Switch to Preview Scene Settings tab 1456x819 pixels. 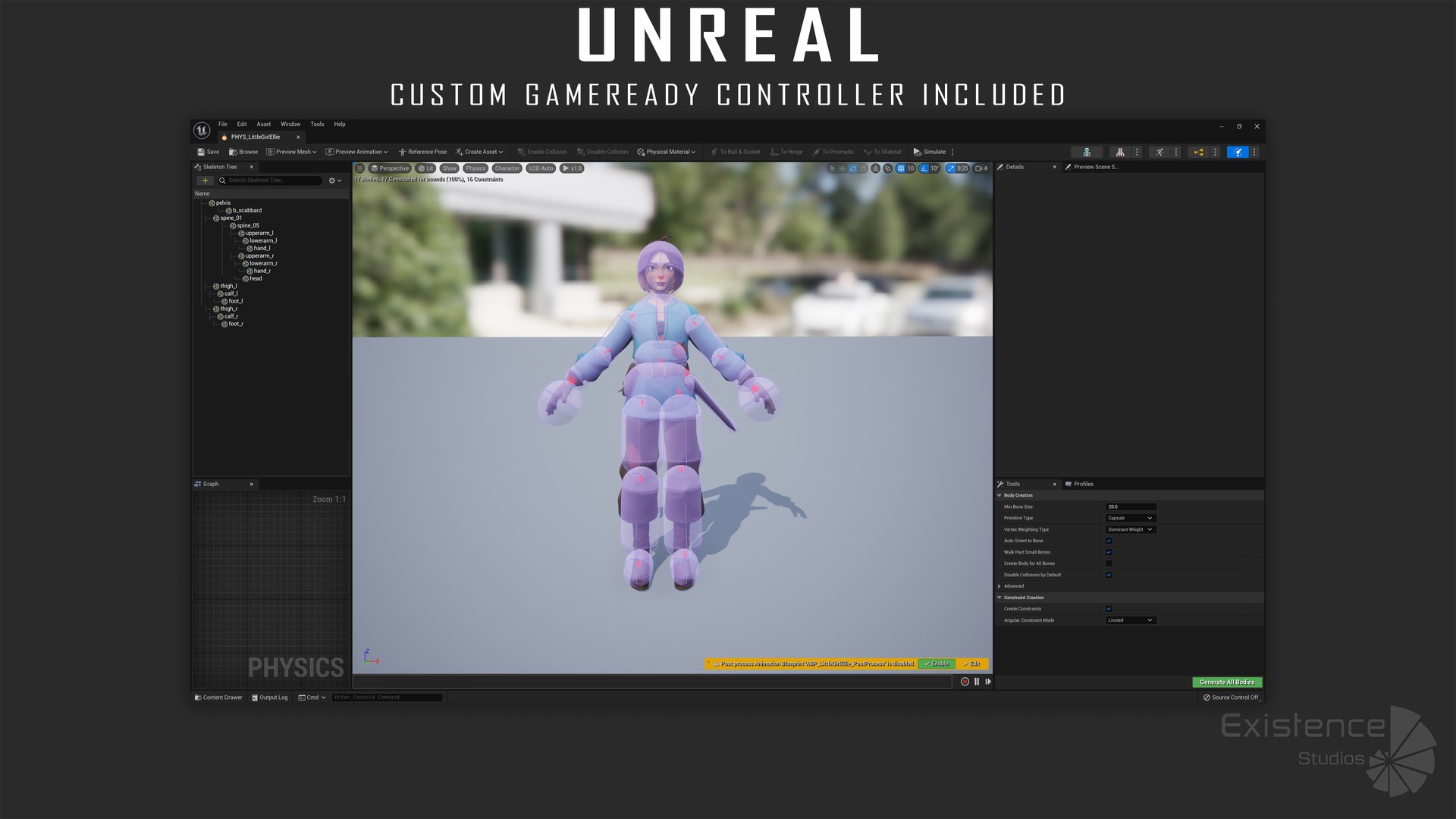pos(1091,167)
